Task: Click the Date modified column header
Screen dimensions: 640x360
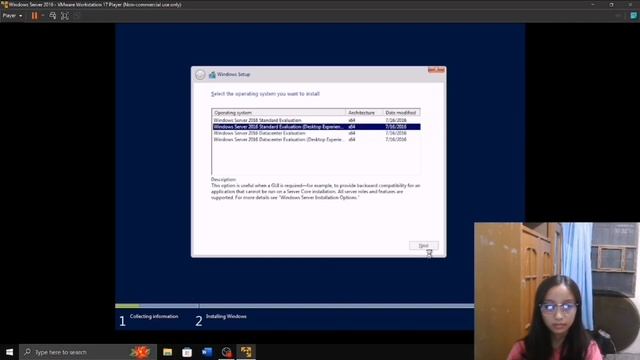Action: point(401,113)
